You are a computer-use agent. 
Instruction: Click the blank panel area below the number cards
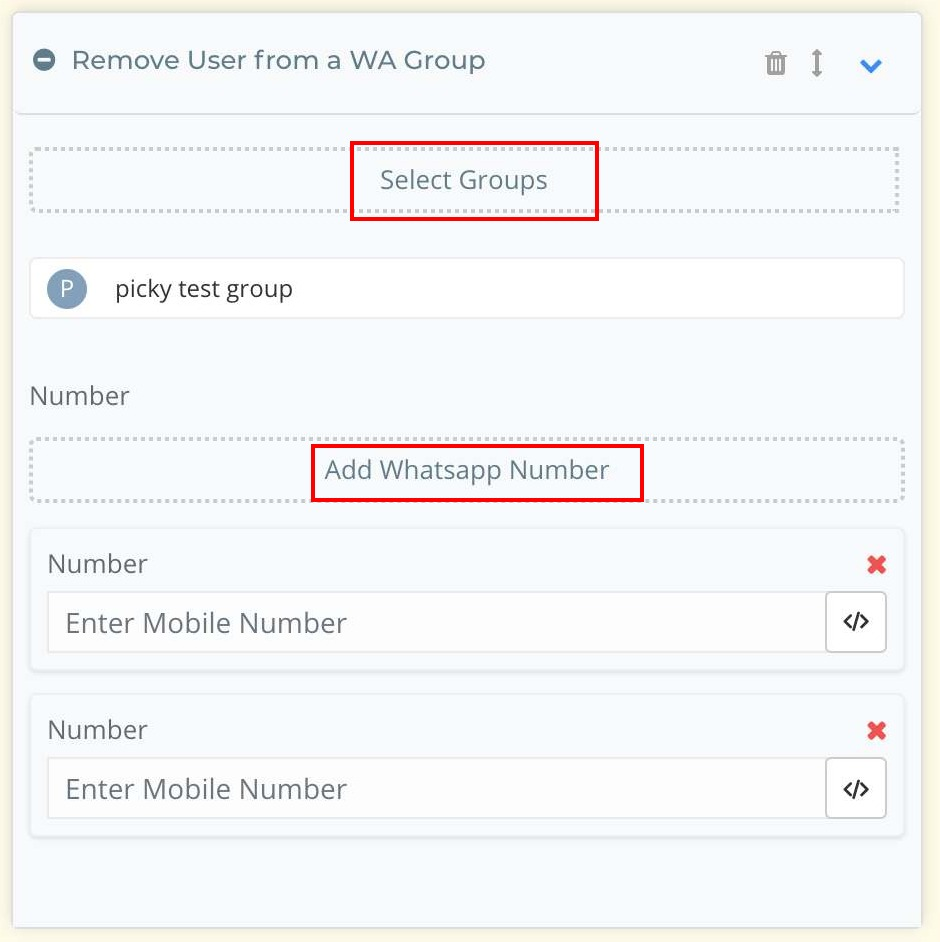click(466, 885)
